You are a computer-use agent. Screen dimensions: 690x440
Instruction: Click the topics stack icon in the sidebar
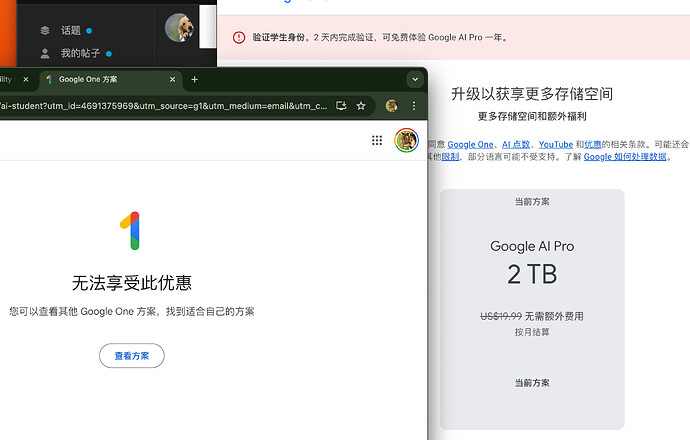44,30
